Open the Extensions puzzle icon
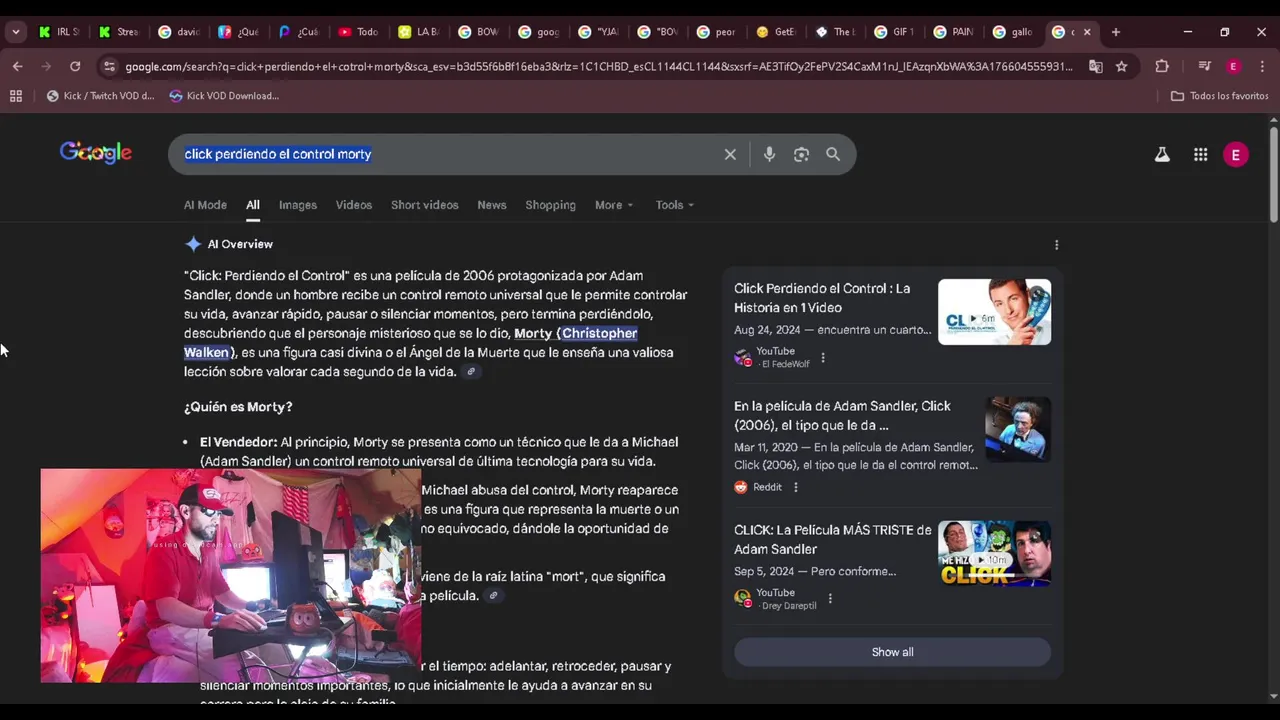Viewport: 1280px width, 720px height. 1161,67
